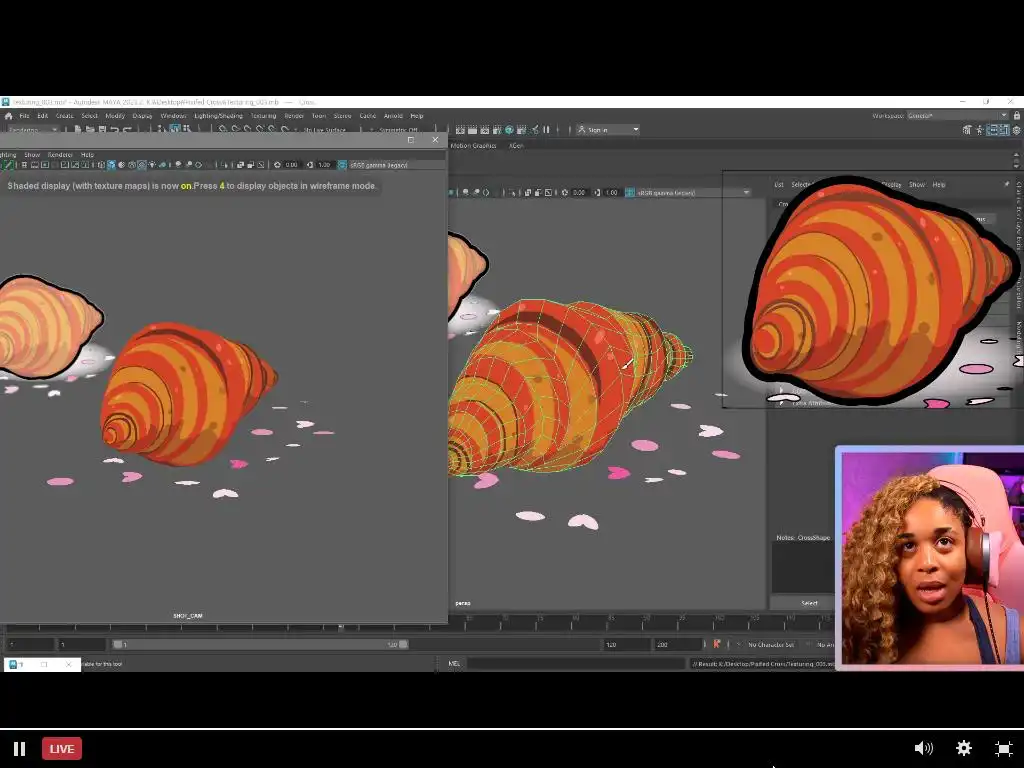The height and width of the screenshot is (768, 1024).
Task: Click the exposure icon in floating panel toolbar
Action: (x=277, y=165)
